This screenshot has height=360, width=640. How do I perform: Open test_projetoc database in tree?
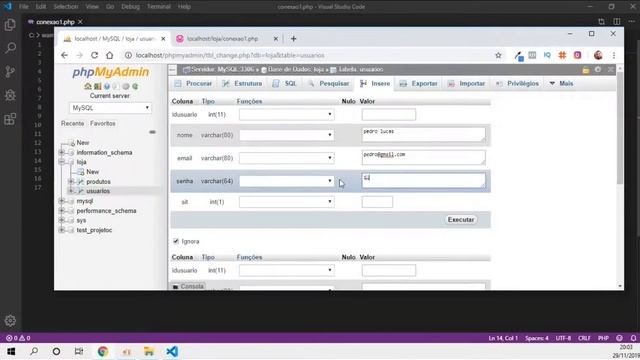[94, 230]
